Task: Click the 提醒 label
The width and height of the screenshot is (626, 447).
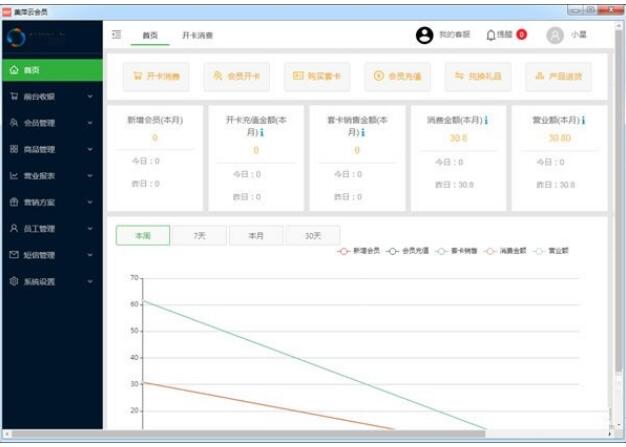Action: 505,35
